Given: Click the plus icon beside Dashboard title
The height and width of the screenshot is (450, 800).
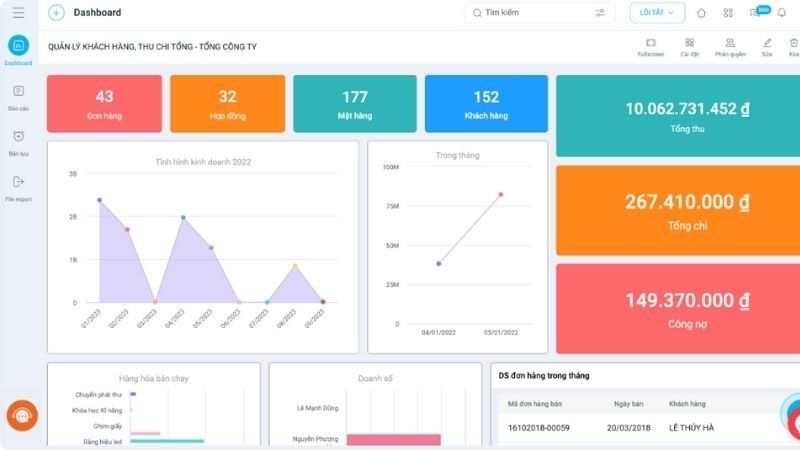Looking at the screenshot, I should click(56, 13).
